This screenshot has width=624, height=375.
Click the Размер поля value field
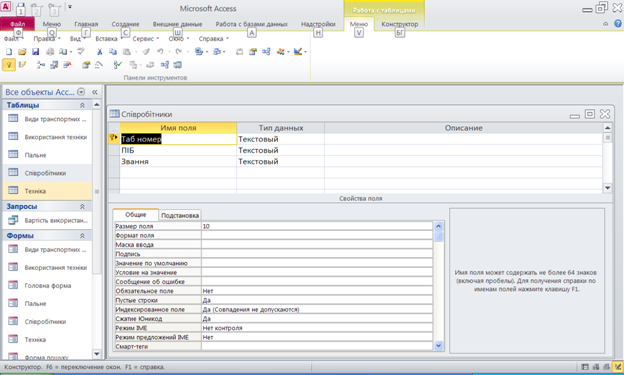click(x=317, y=226)
